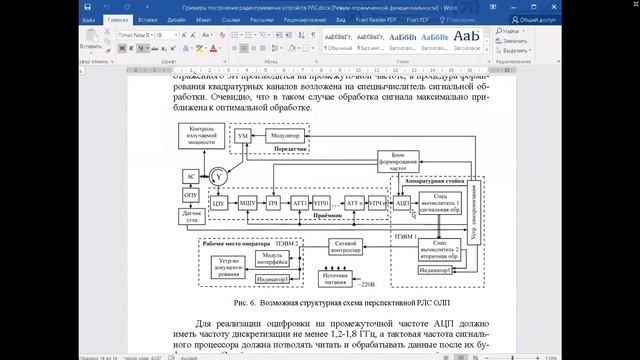Viewport: 640px width, 360px height.
Task: Open the numbered list dropdown arrow
Action: 256,36
